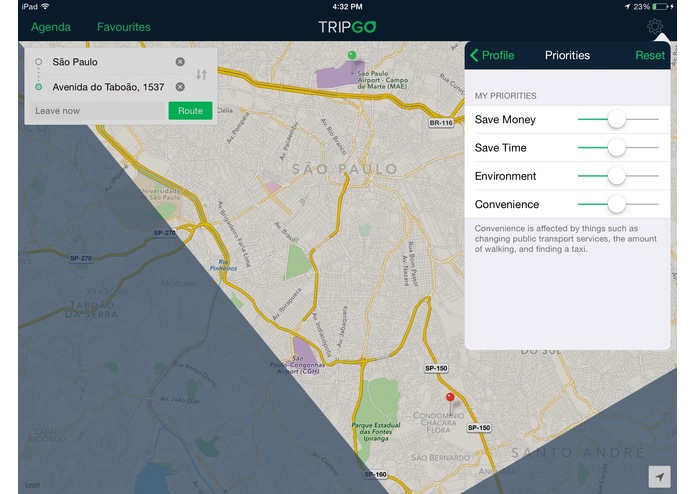Viewport: 695px width, 494px height.
Task: Tap the Legal link on the map
Action: [32, 485]
